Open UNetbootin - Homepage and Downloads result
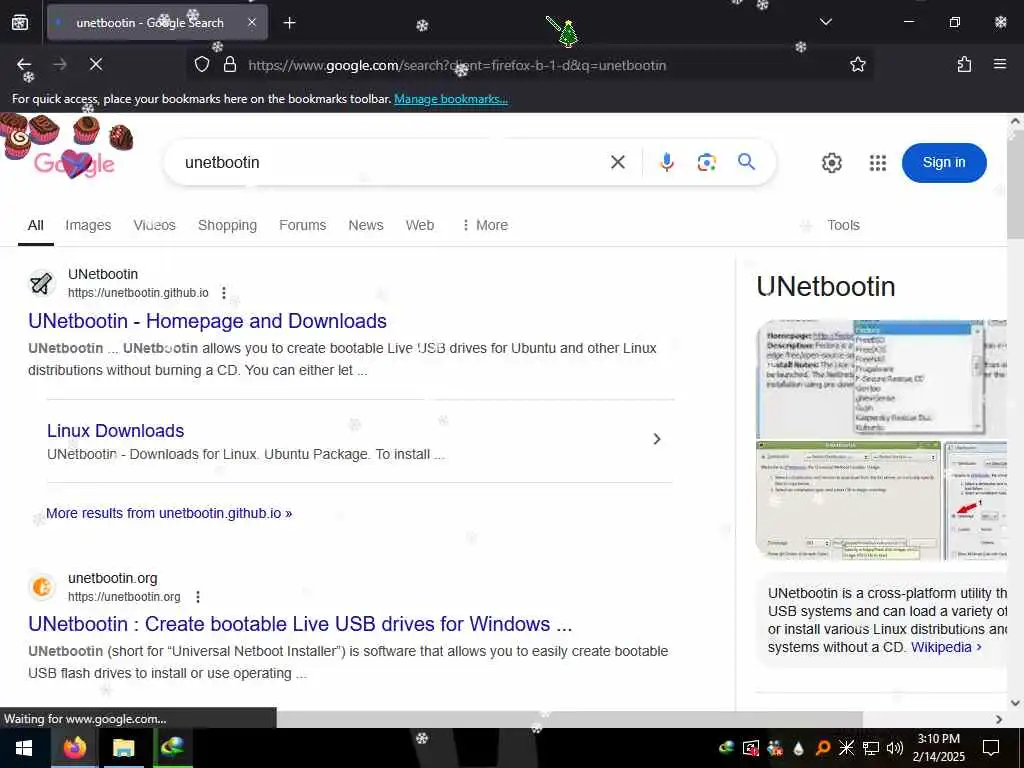The width and height of the screenshot is (1024, 768). pyautogui.click(x=208, y=321)
